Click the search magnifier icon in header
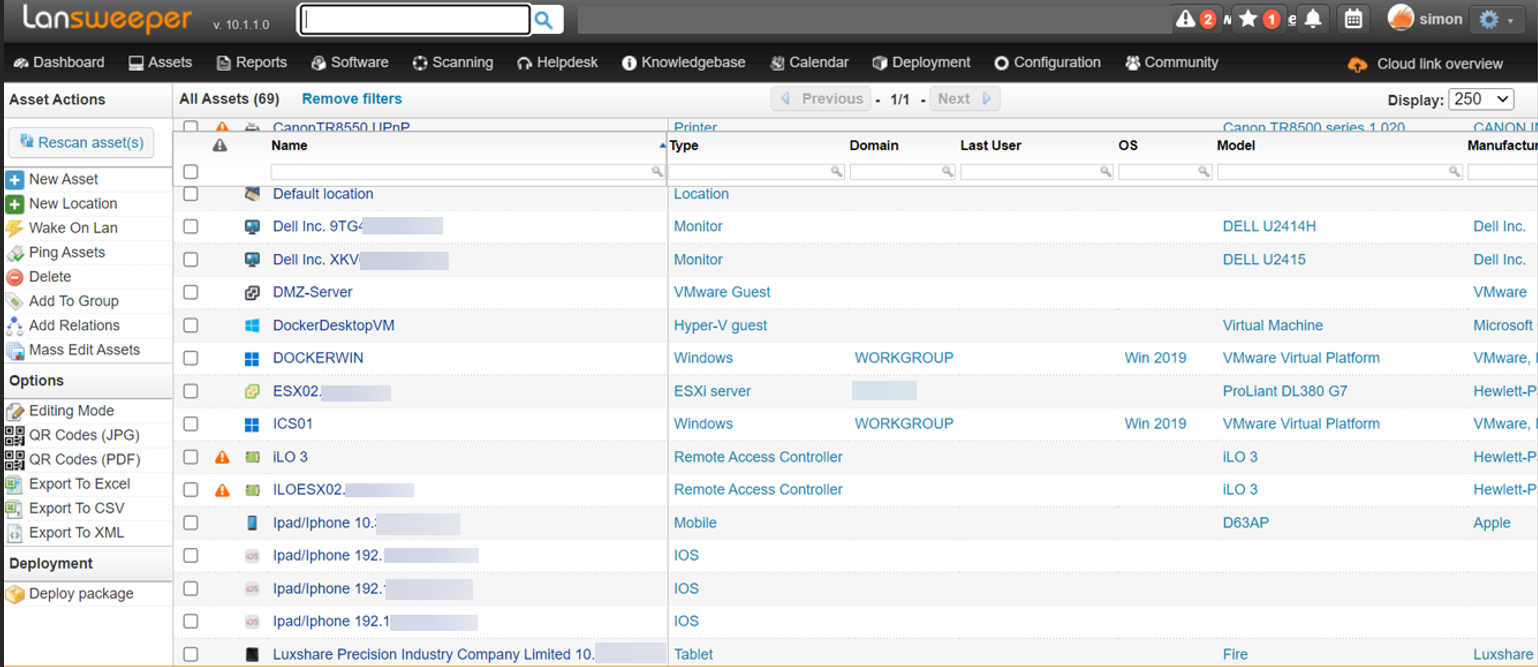 tap(545, 19)
